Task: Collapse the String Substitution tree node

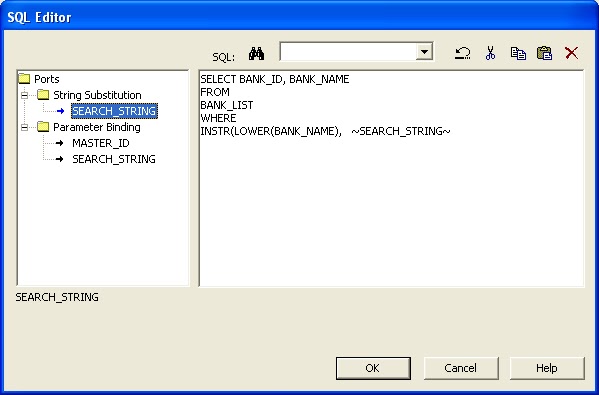Action: coord(24,95)
